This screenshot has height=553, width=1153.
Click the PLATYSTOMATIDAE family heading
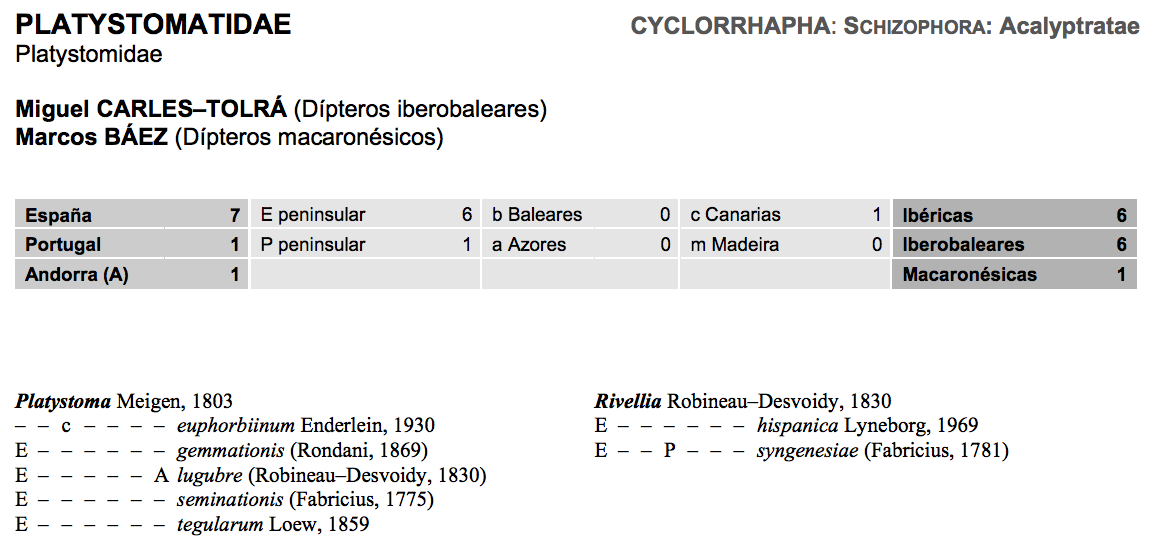pos(153,25)
